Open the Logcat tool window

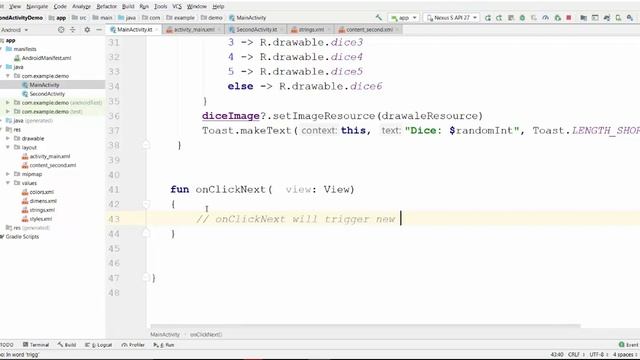[x=98, y=345]
